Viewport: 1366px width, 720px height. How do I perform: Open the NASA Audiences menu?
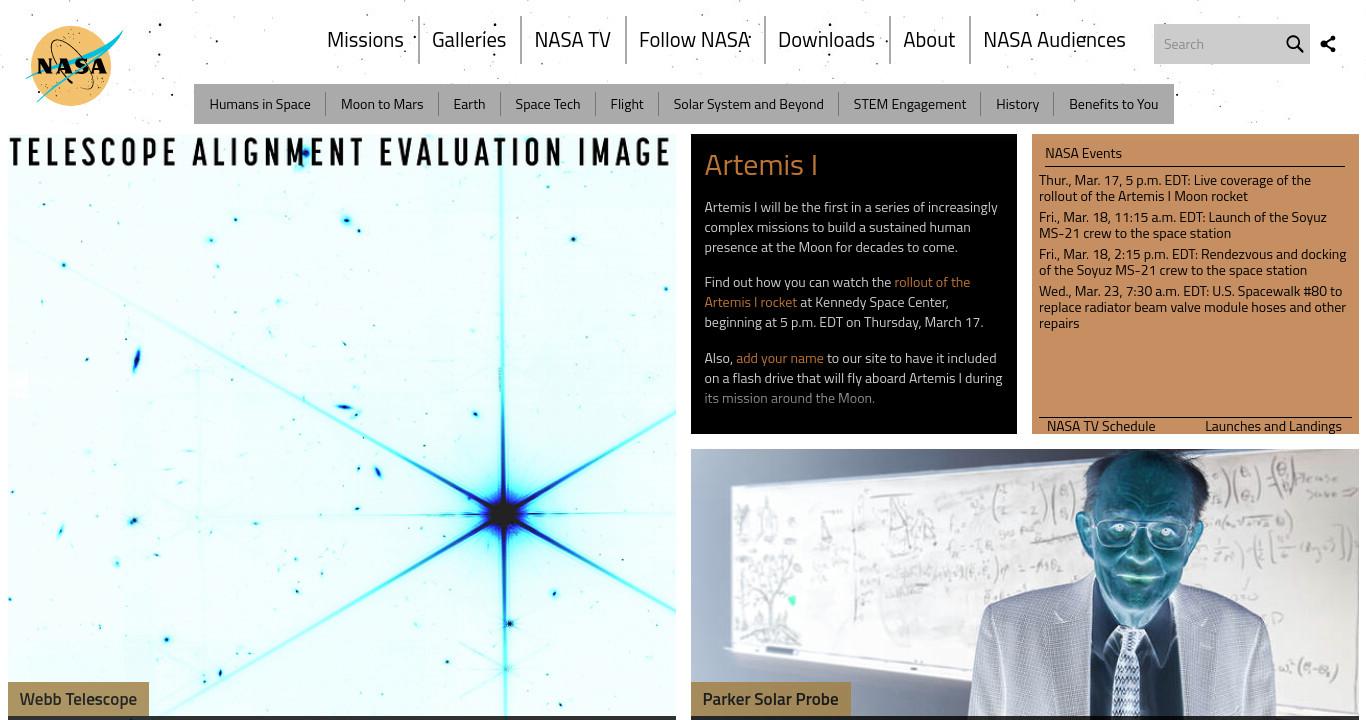click(1054, 40)
